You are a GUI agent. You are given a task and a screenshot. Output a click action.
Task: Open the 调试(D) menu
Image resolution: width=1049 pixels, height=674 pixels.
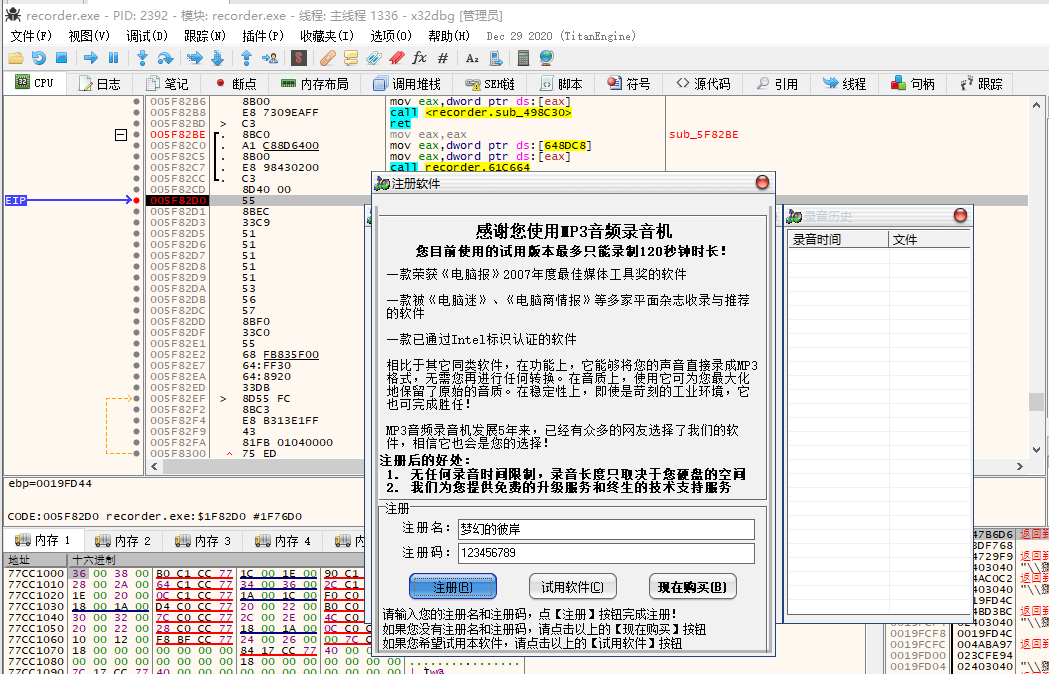(147, 36)
